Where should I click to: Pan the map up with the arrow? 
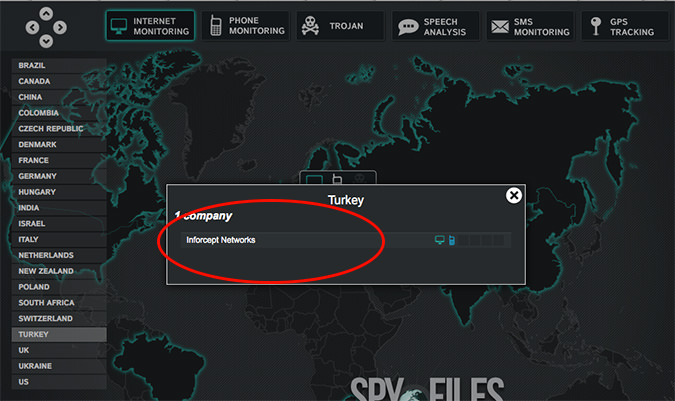tap(47, 15)
